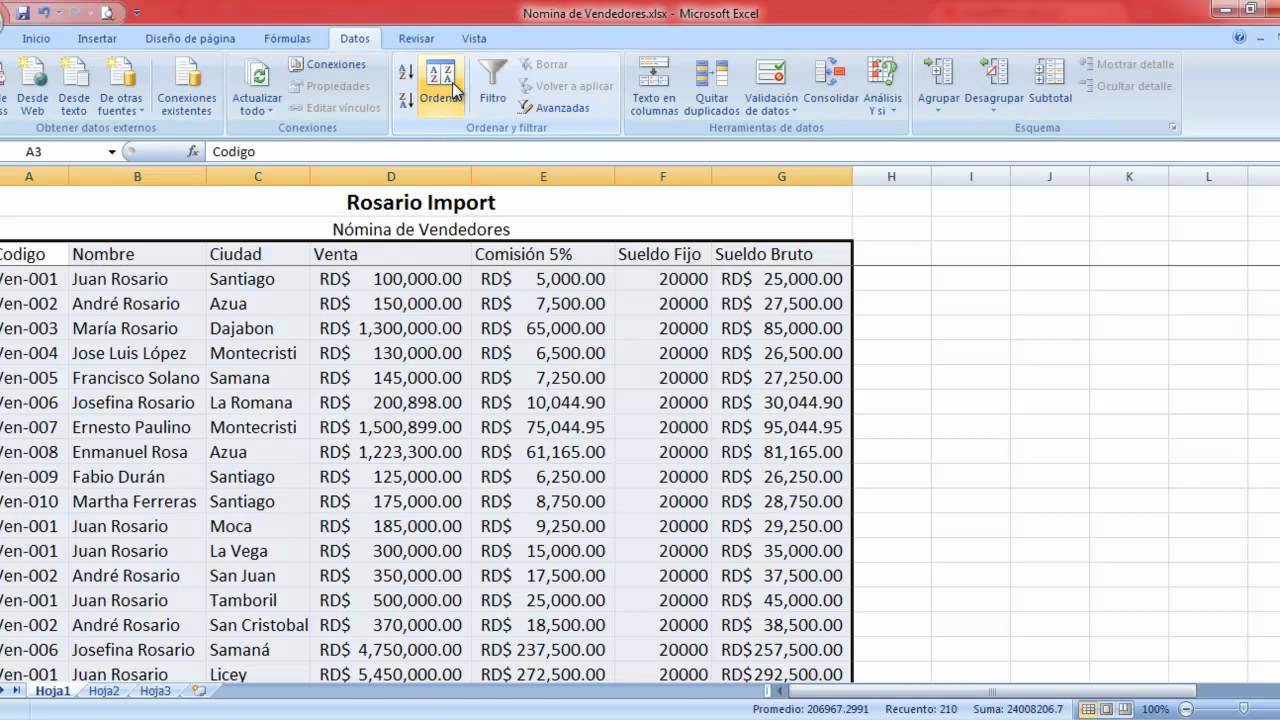Open Esquema dialog launcher
The image size is (1280, 720).
pyautogui.click(x=1173, y=128)
